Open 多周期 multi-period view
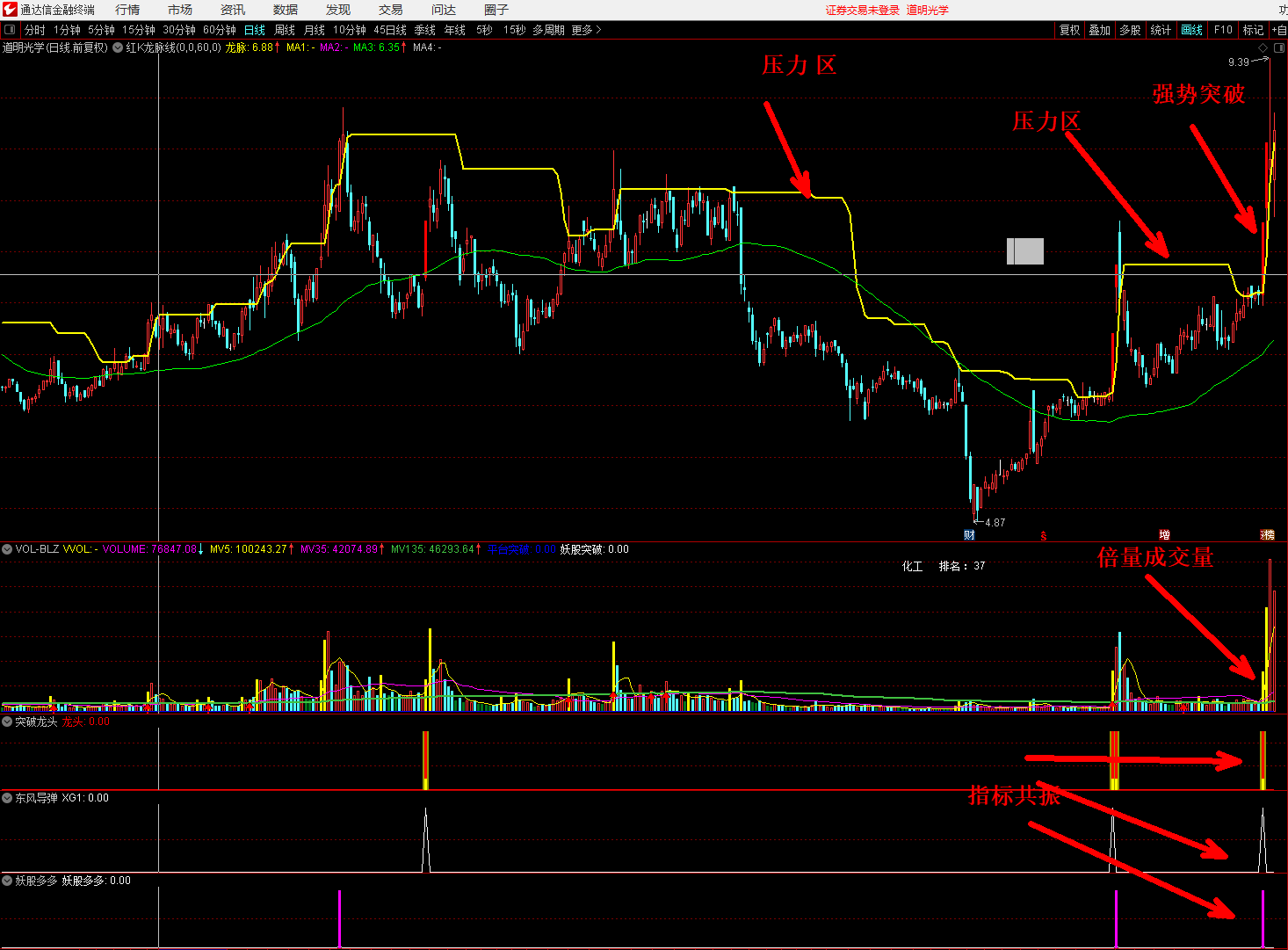 (549, 30)
